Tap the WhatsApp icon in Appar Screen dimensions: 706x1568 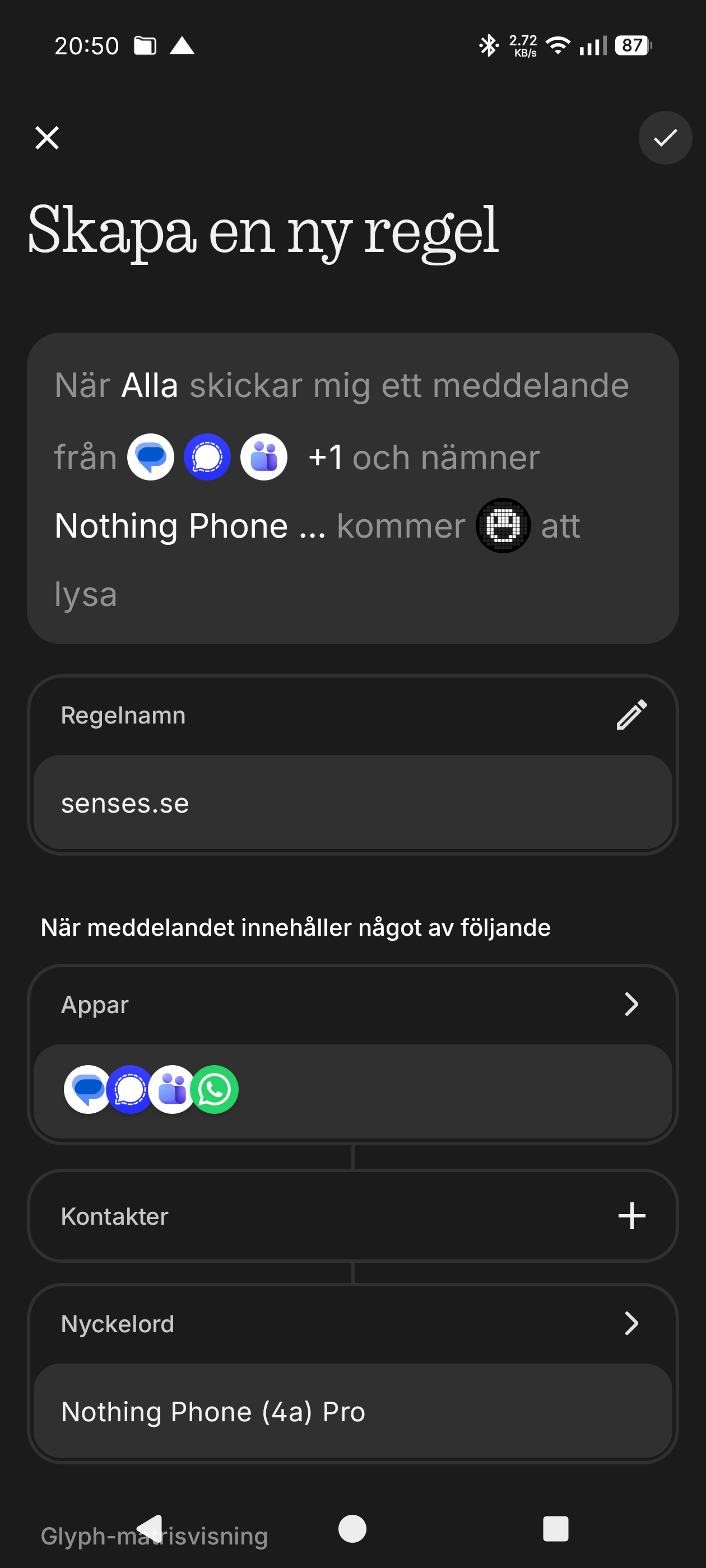pos(215,1089)
